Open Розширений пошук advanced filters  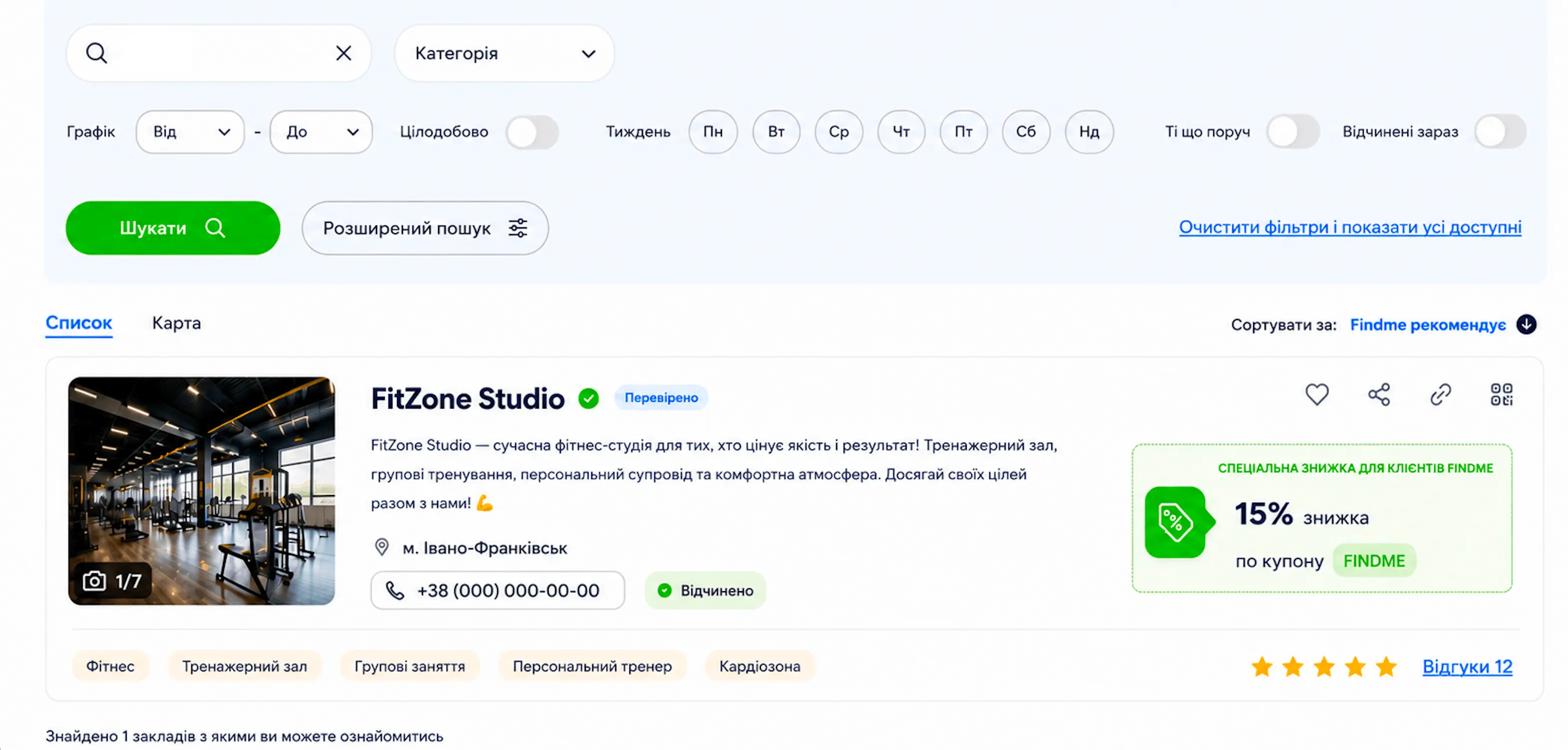[x=425, y=228]
